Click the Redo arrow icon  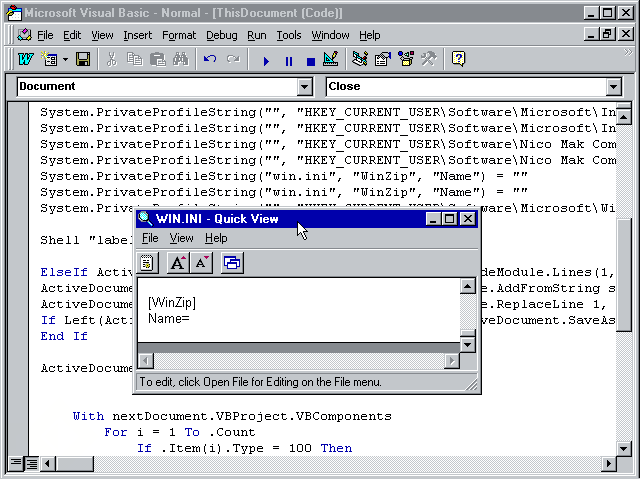(233, 59)
